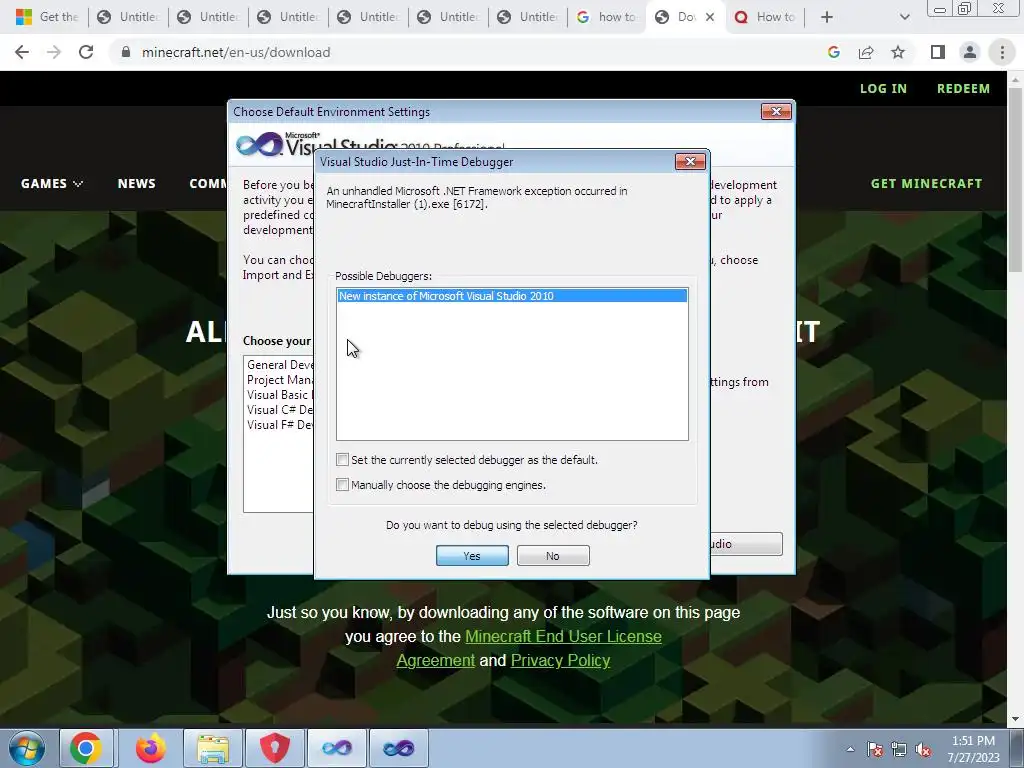Switch to the first 'Untitled' tab
Screen dimensions: 1024x768
128,17
